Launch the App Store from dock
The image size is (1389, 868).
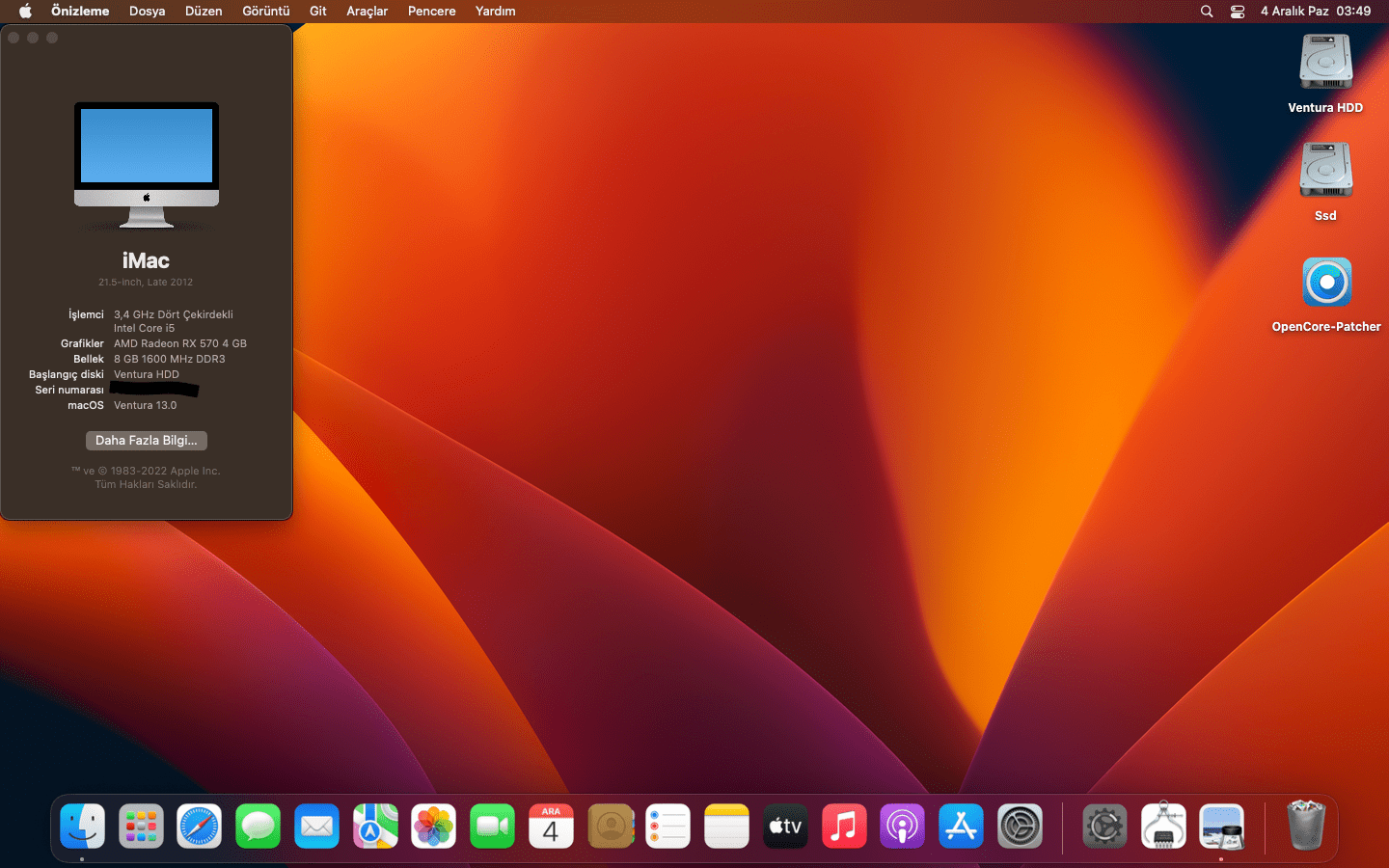tap(961, 827)
